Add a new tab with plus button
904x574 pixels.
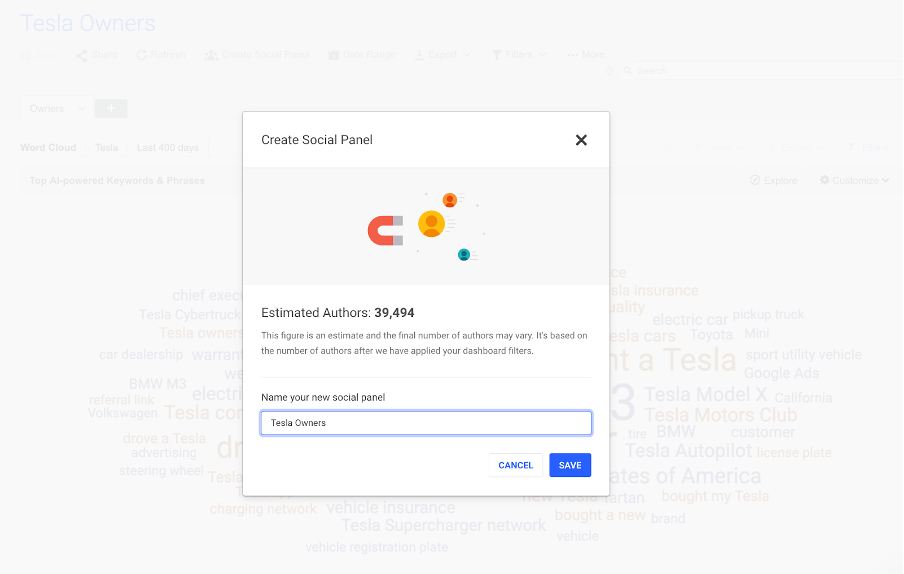click(x=110, y=108)
